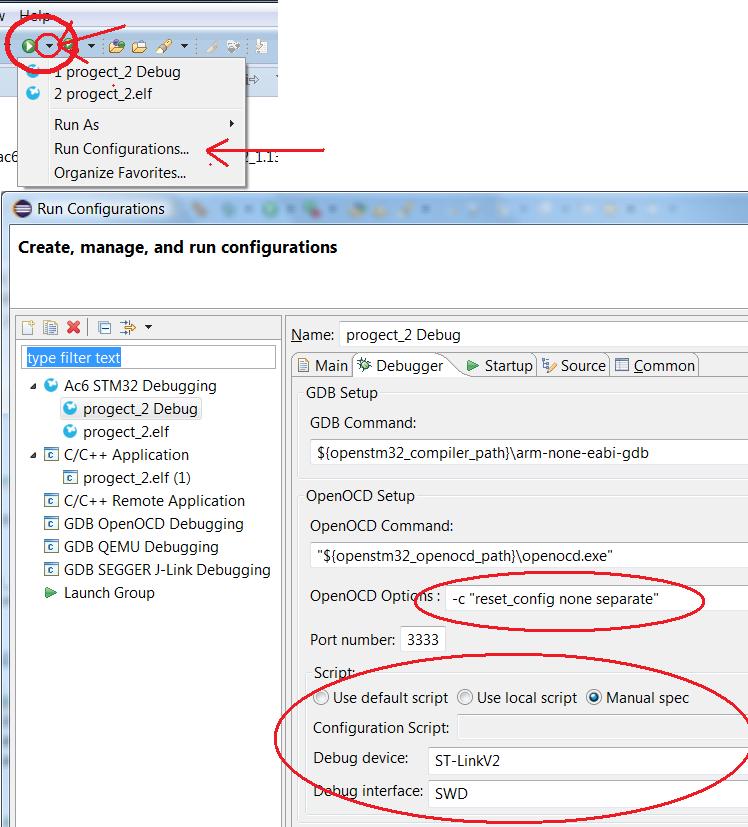The image size is (748, 827).
Task: Select the Use local script option
Action: click(x=465, y=698)
